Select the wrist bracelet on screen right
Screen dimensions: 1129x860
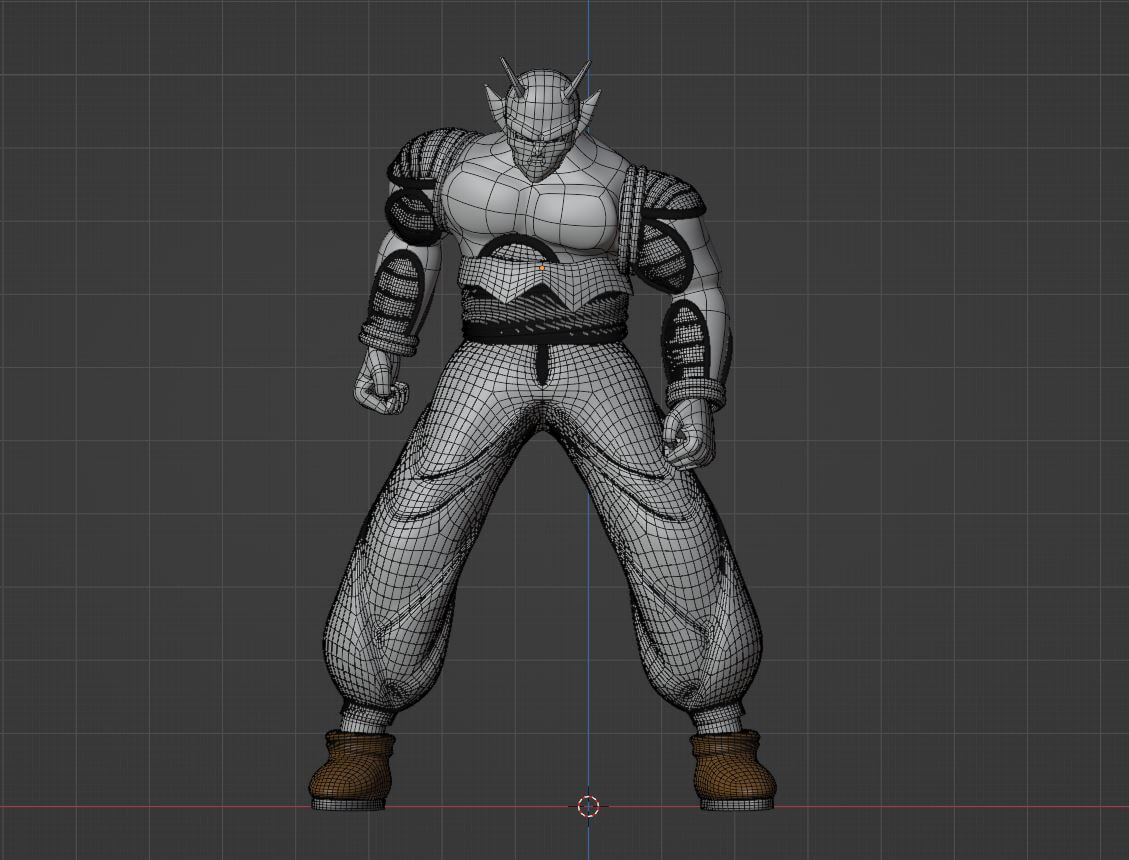696,393
